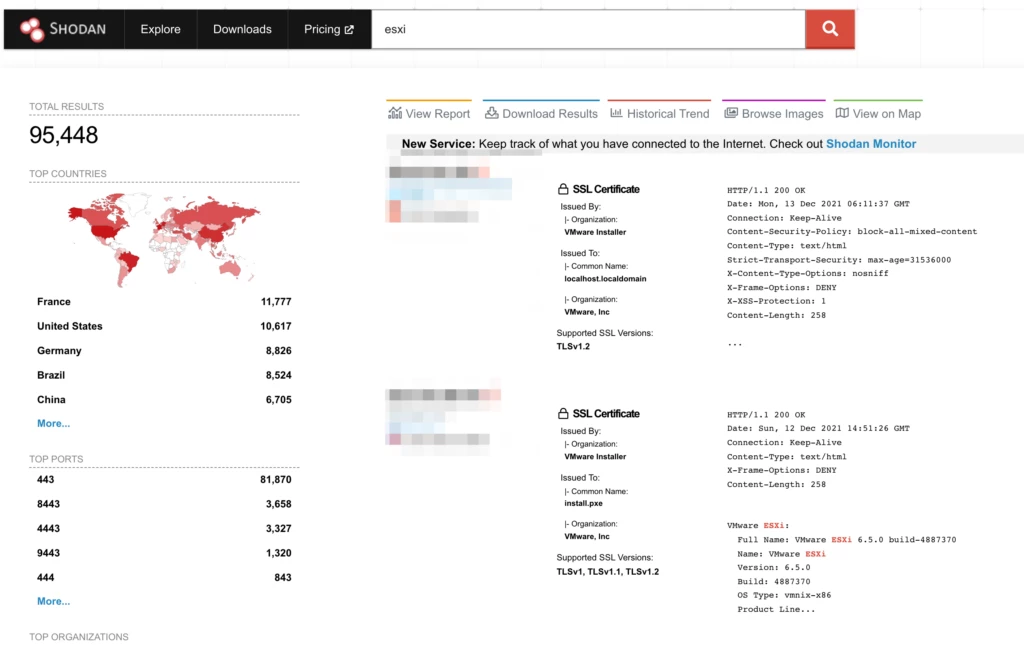Screen dimensions: 1024x645
Task: Open the Explore menu item
Action: coord(160,29)
